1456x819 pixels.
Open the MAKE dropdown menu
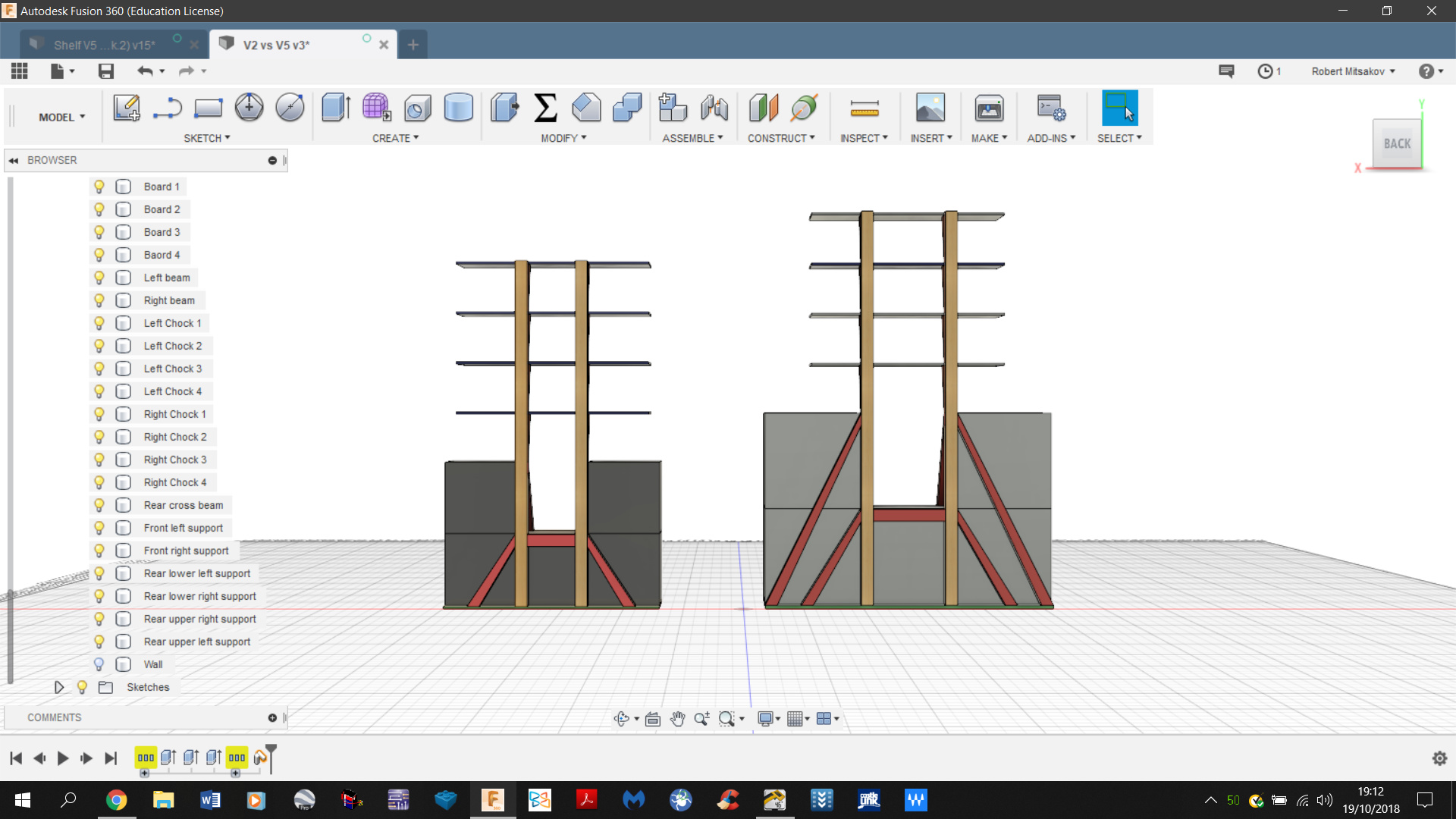(x=989, y=138)
